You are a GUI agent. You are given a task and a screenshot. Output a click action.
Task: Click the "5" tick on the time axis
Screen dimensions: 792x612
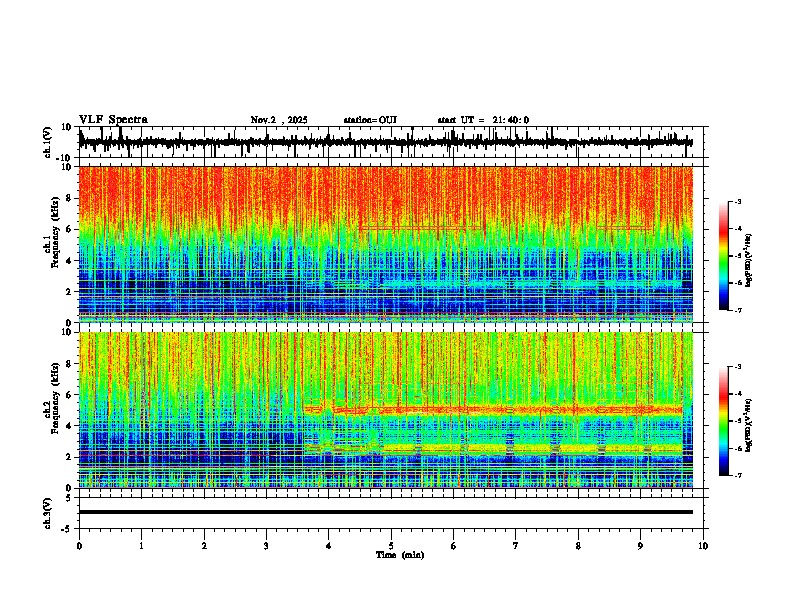[391, 546]
